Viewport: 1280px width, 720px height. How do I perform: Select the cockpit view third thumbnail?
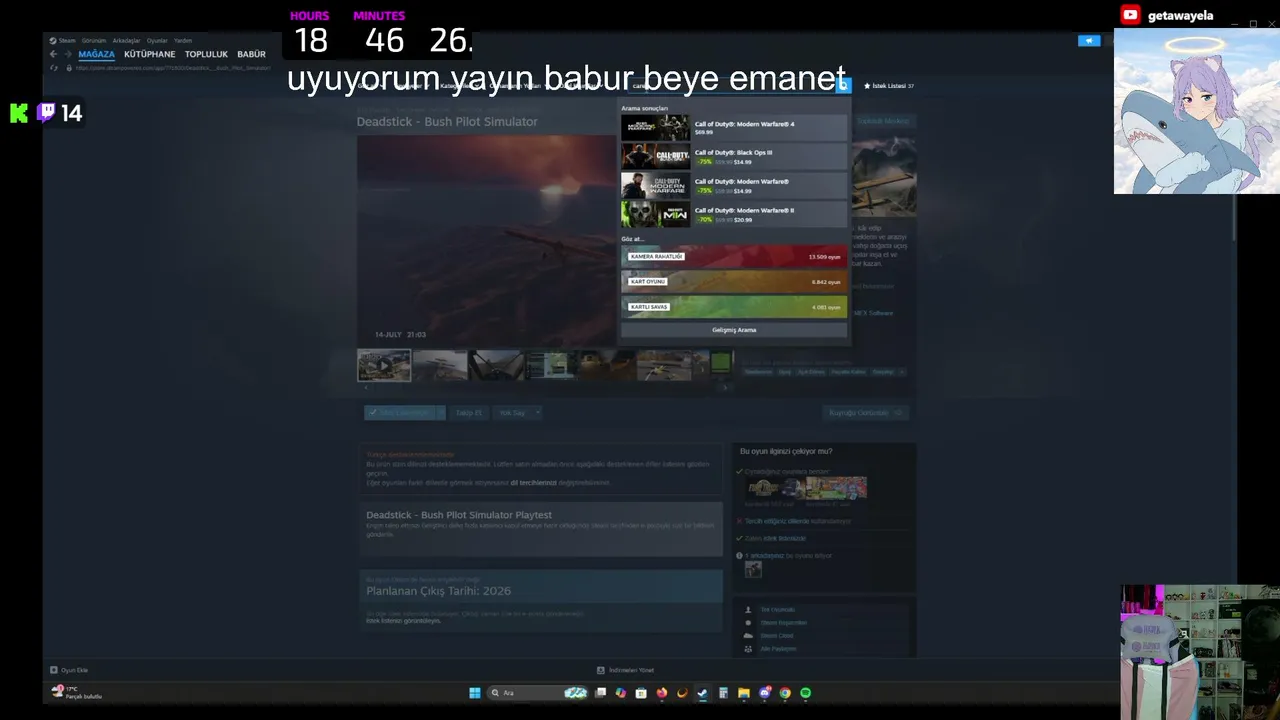coord(496,365)
